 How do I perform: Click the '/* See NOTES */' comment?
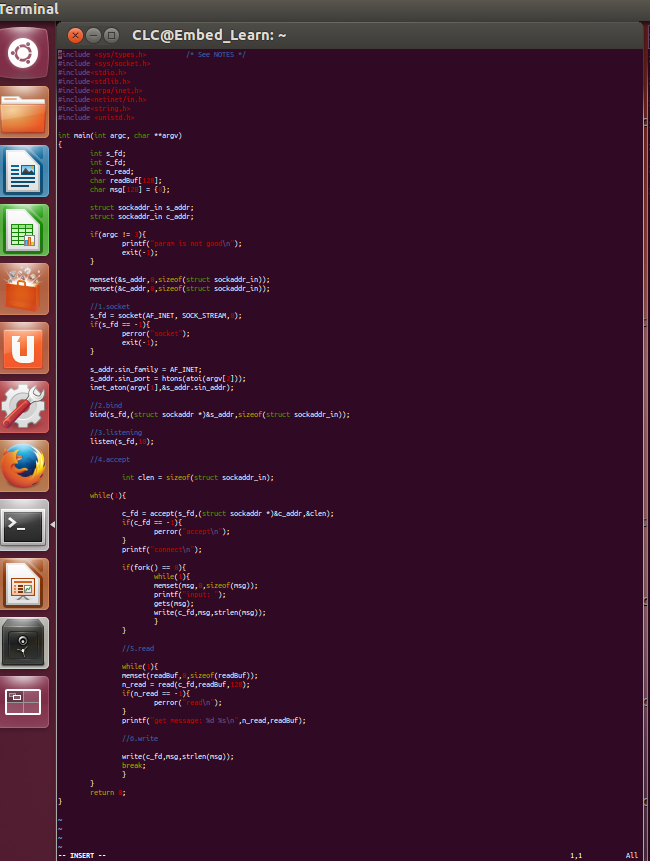[216, 54]
